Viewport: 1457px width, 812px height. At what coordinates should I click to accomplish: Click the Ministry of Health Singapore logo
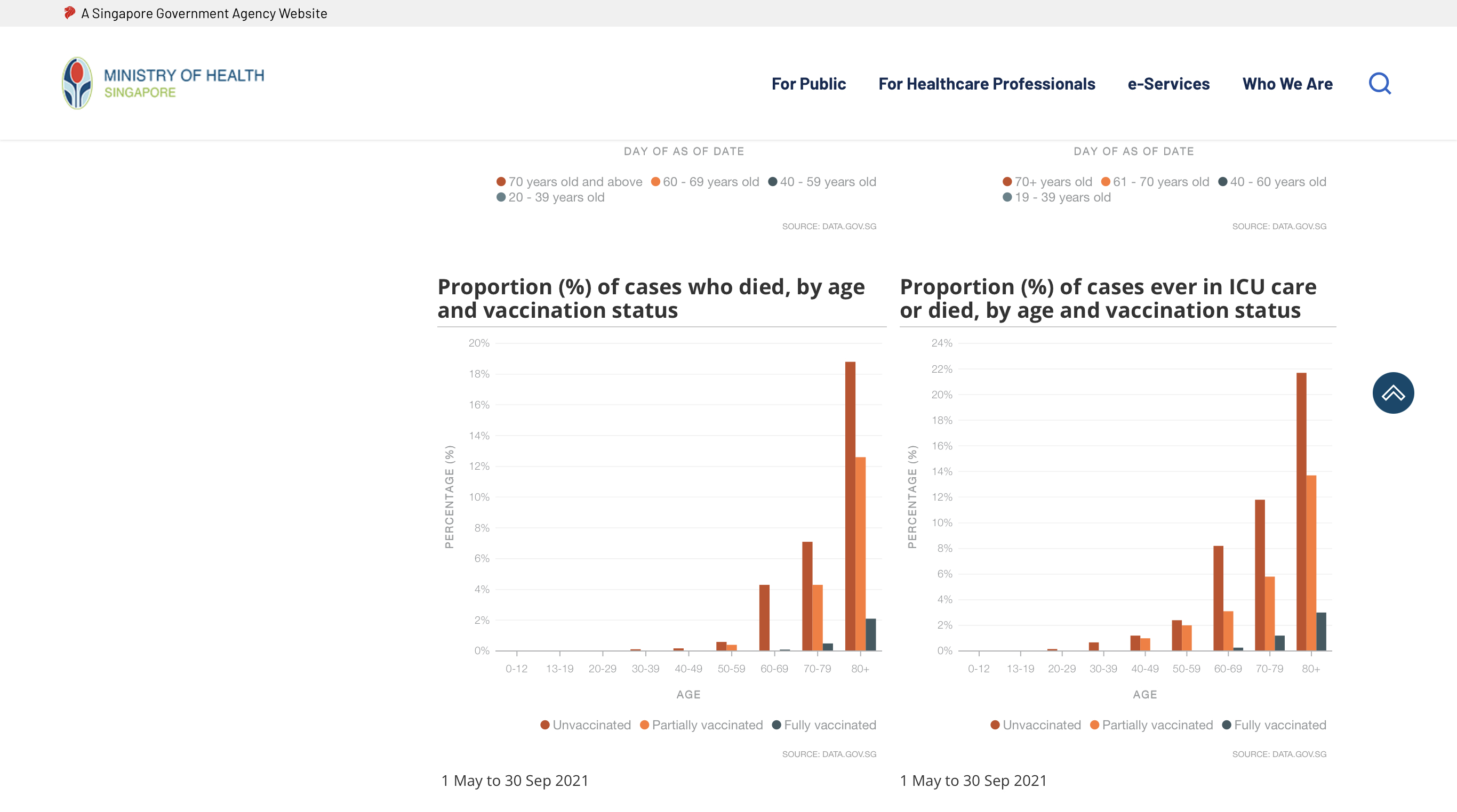tap(163, 83)
